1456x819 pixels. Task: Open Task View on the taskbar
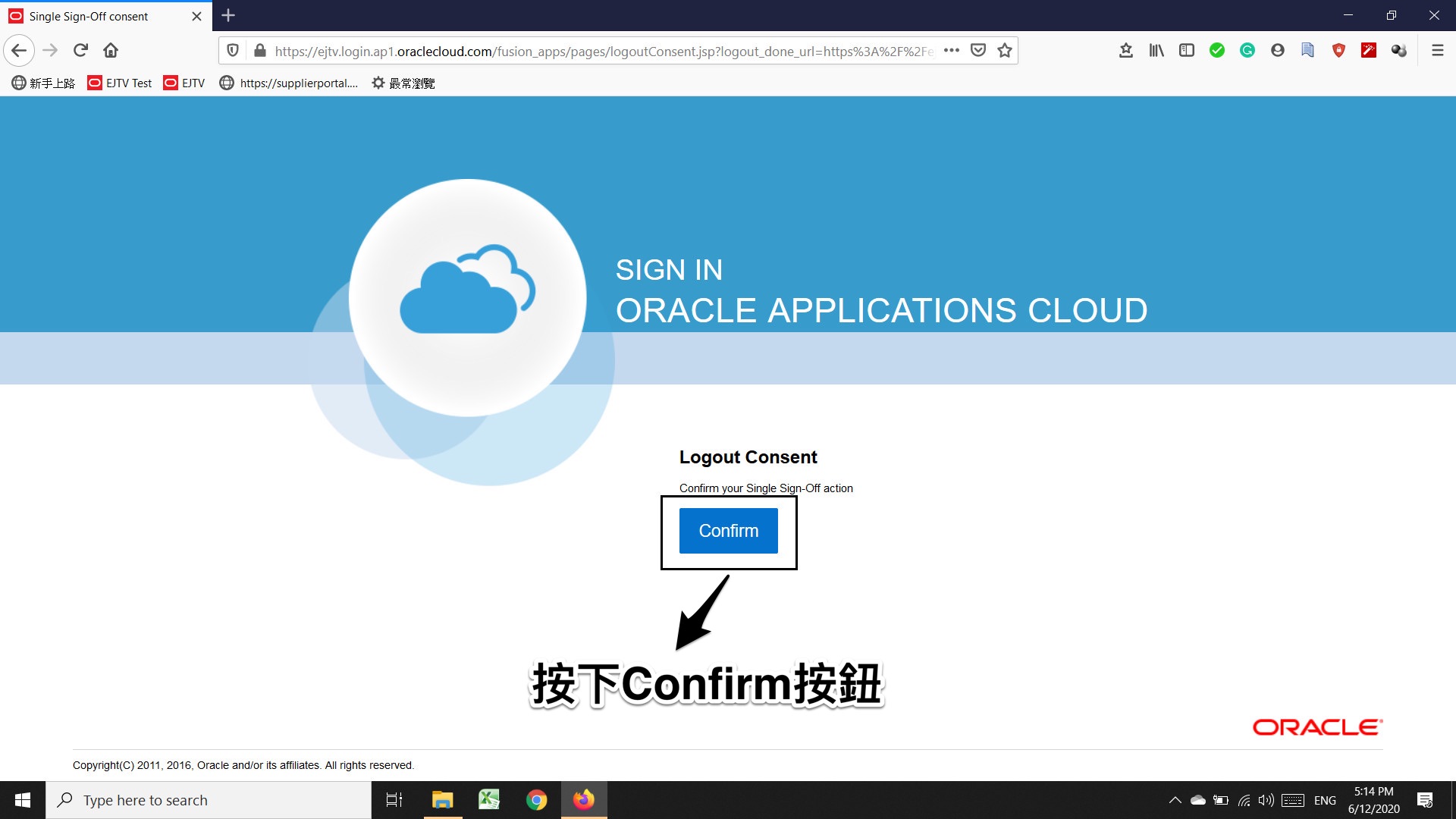tap(394, 800)
